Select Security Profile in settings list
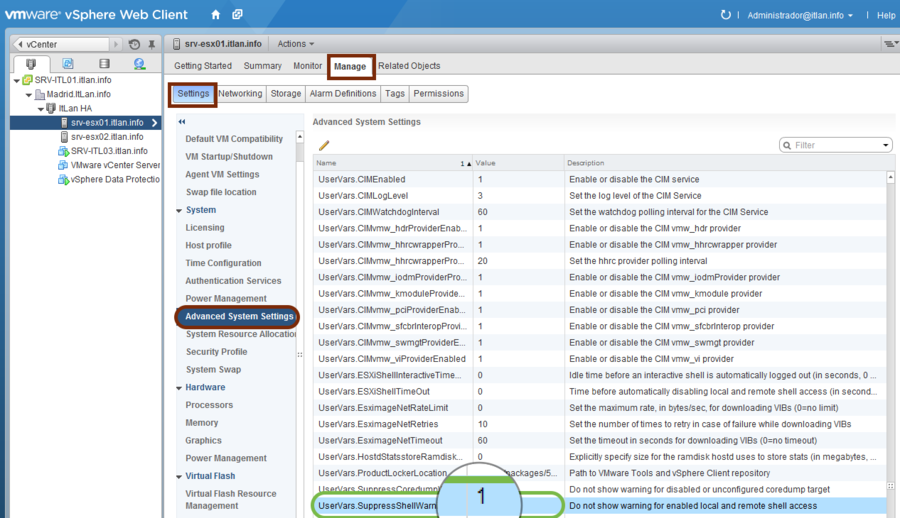Viewport: 900px width, 518px height. tap(216, 352)
